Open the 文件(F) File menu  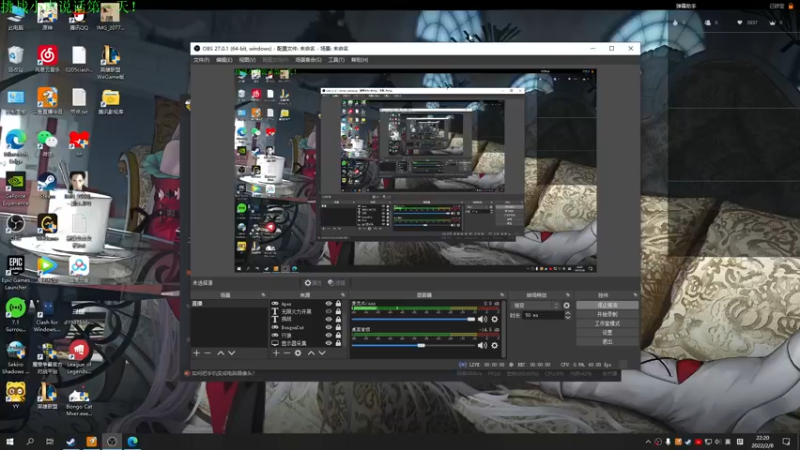point(202,60)
